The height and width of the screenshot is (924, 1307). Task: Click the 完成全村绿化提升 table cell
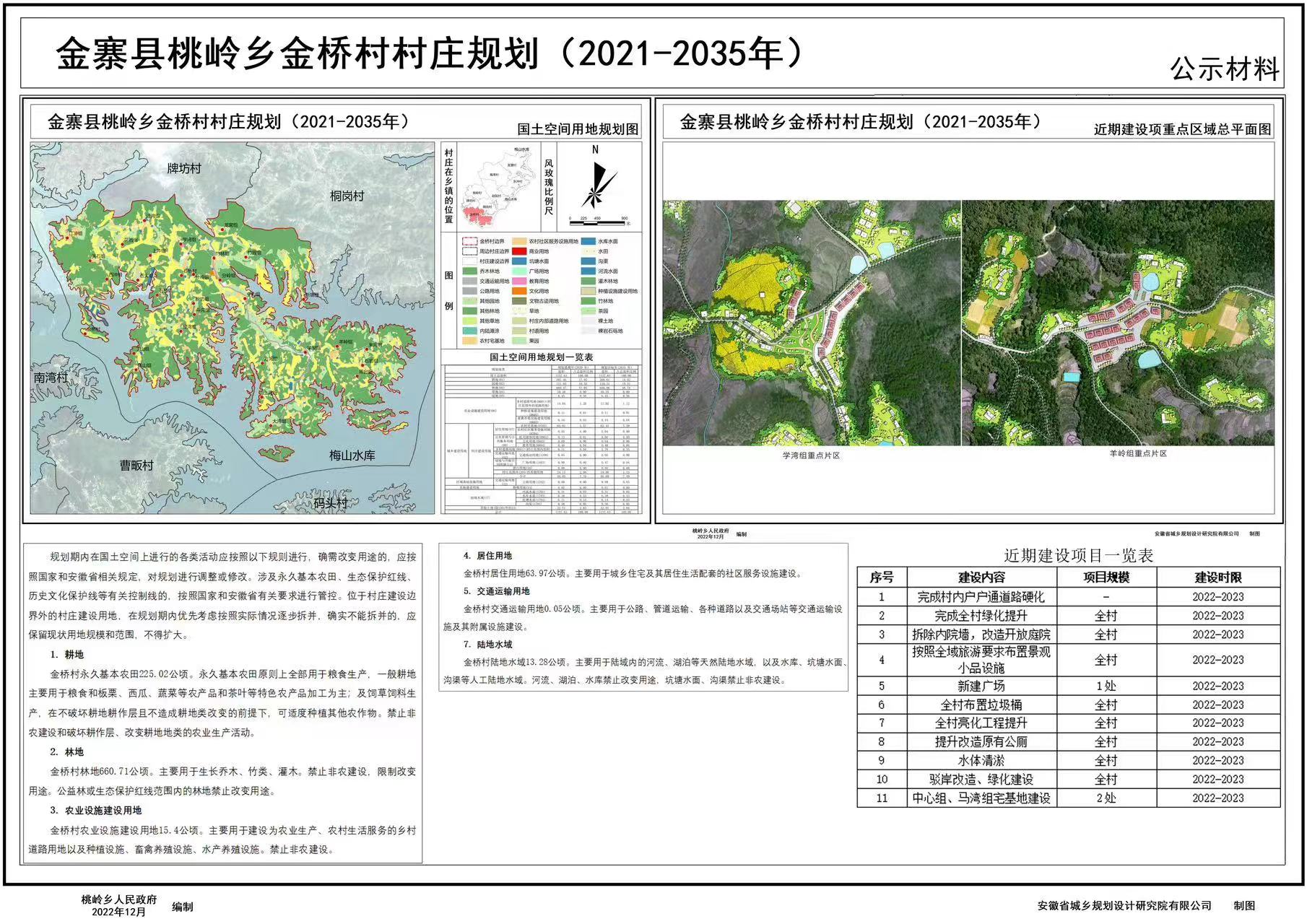(x=981, y=616)
